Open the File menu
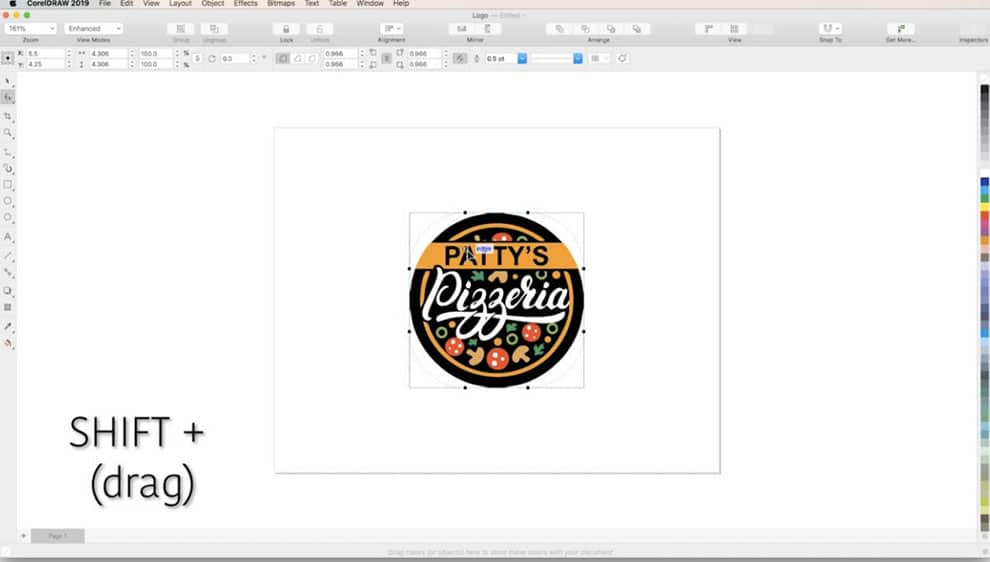Image resolution: width=990 pixels, height=562 pixels. tap(105, 4)
